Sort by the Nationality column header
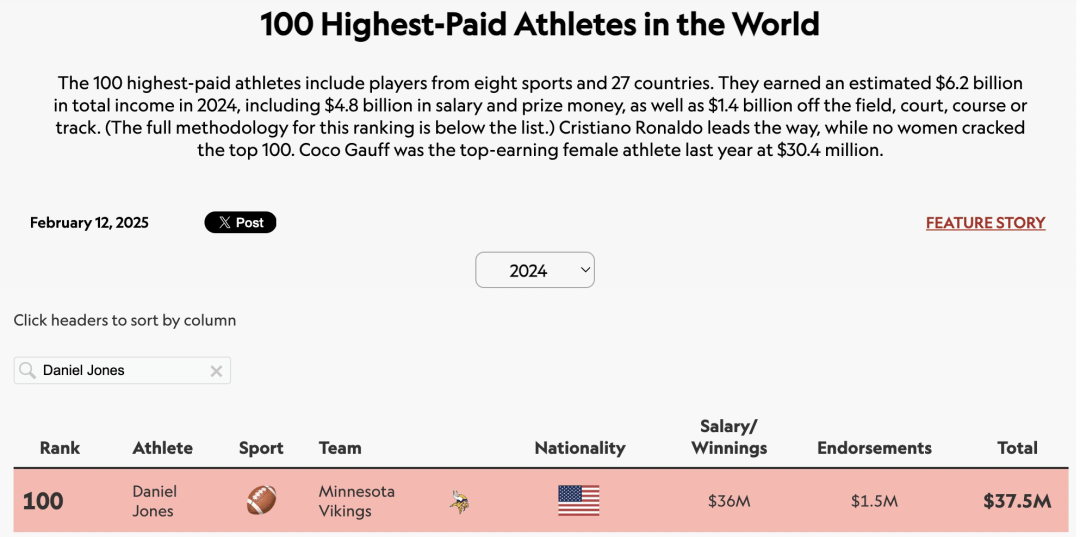Image resolution: width=1080 pixels, height=537 pixels. [x=579, y=448]
